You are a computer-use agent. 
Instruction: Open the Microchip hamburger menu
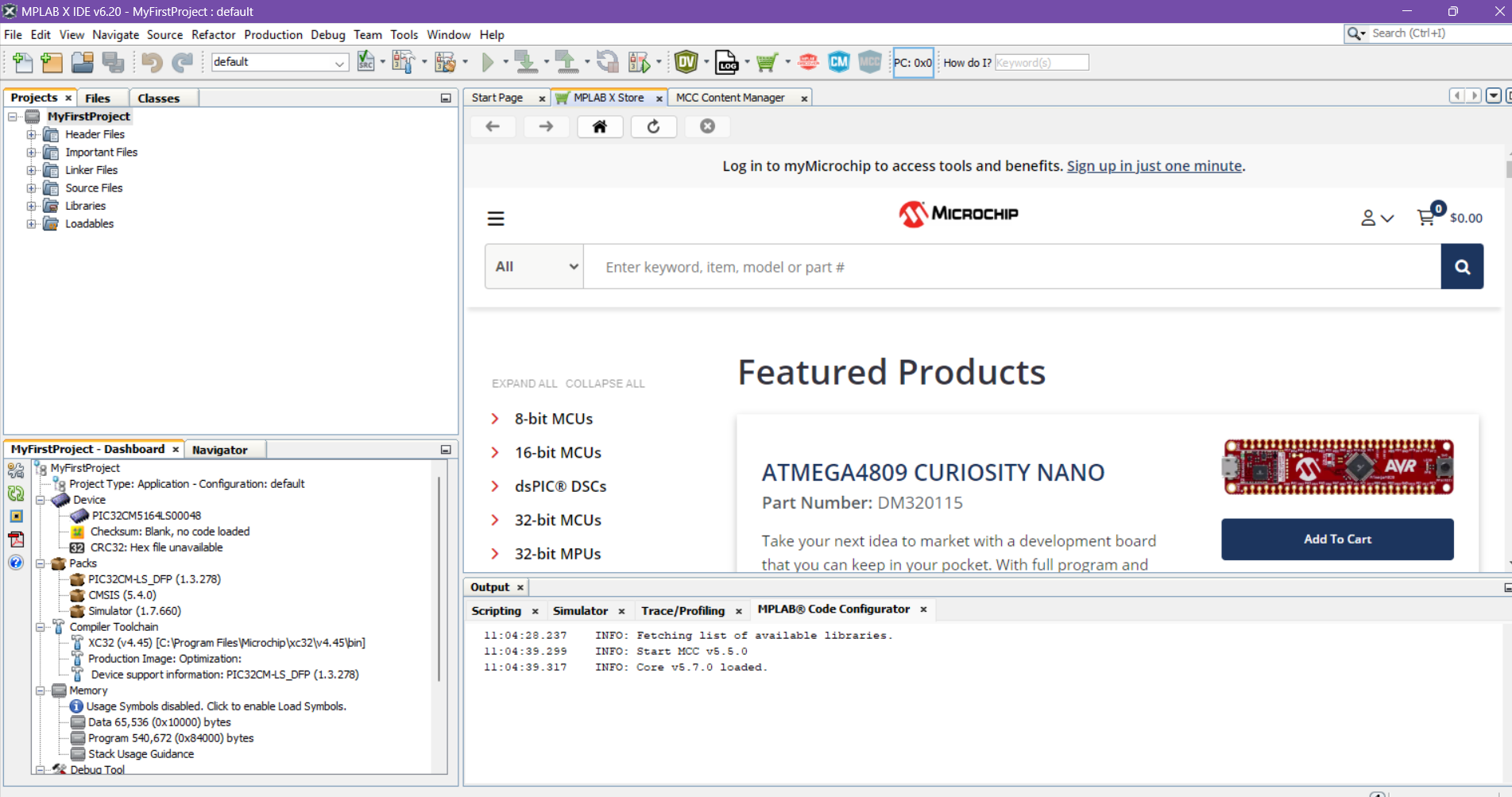[496, 219]
